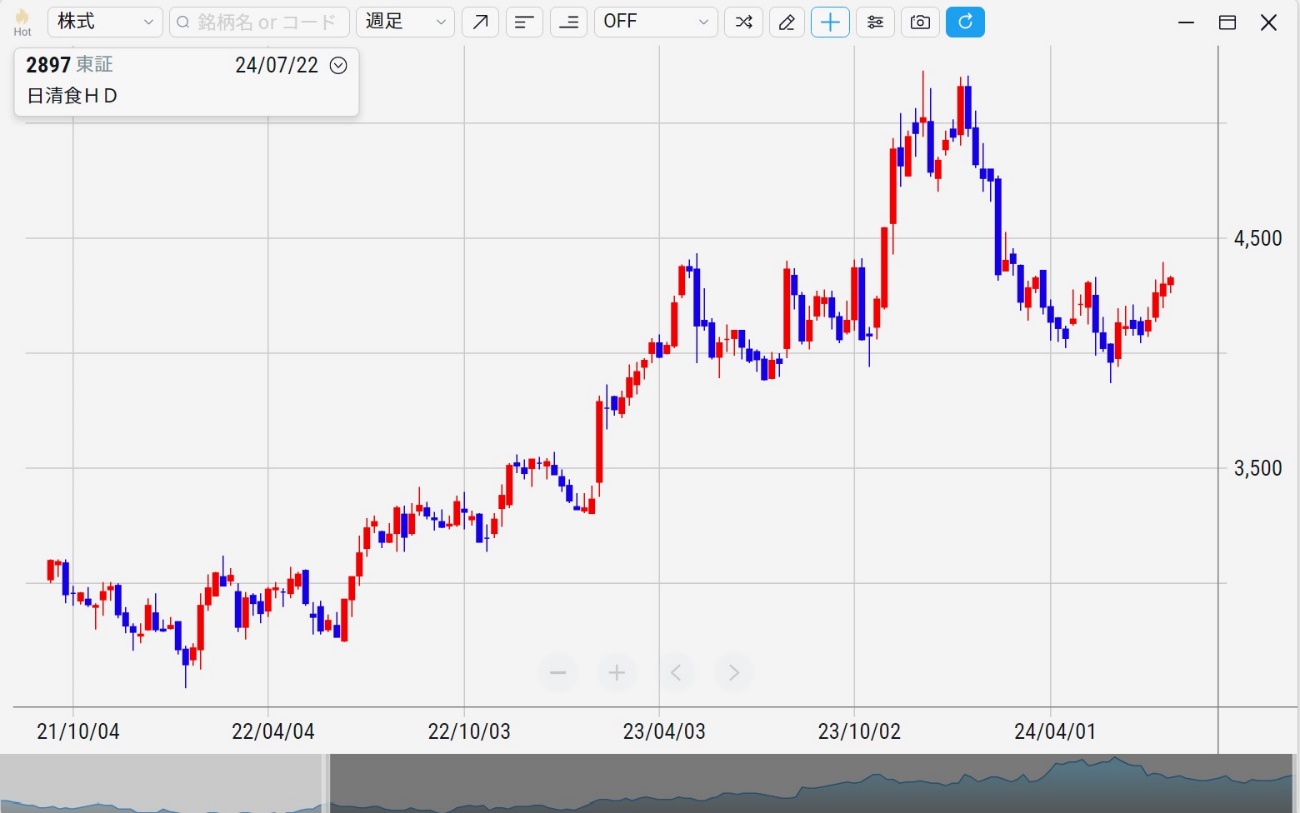Click the left-aligned lines toolbar icon
The width and height of the screenshot is (1300, 813).
tap(524, 22)
